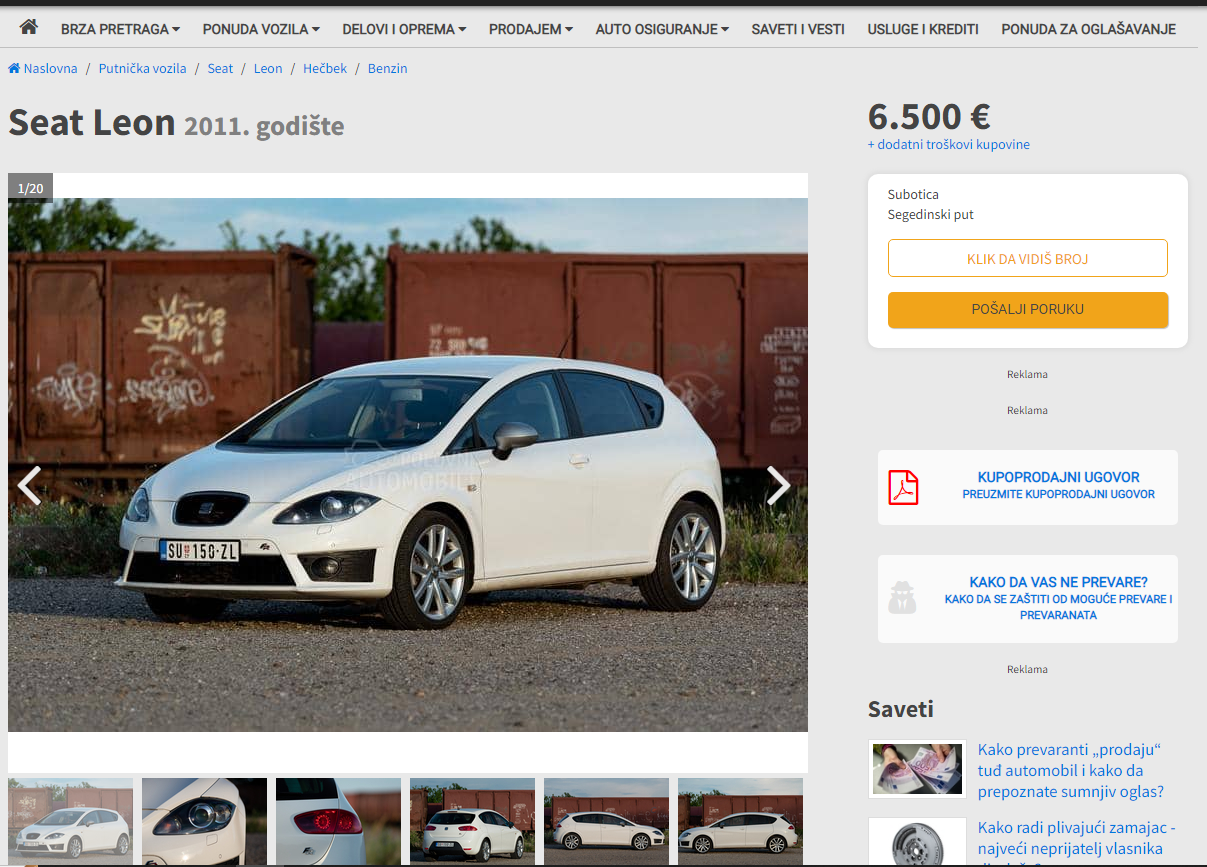This screenshot has width=1207, height=867.
Task: Open the red PDF contract icon
Action: coord(903,487)
